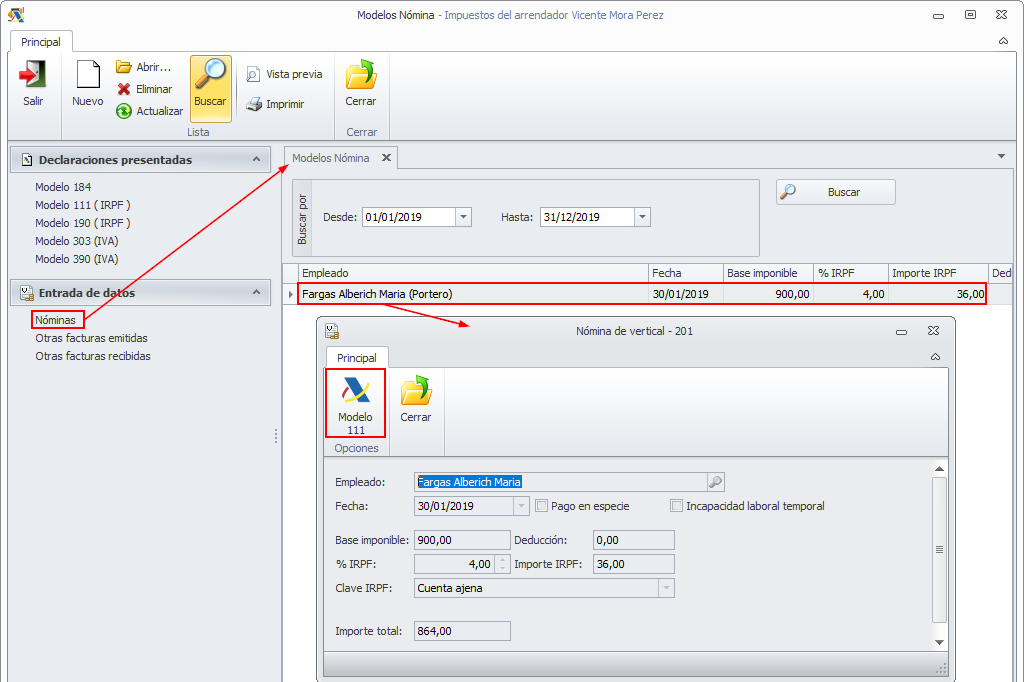
Task: Click the Base imponible input field
Action: click(461, 540)
